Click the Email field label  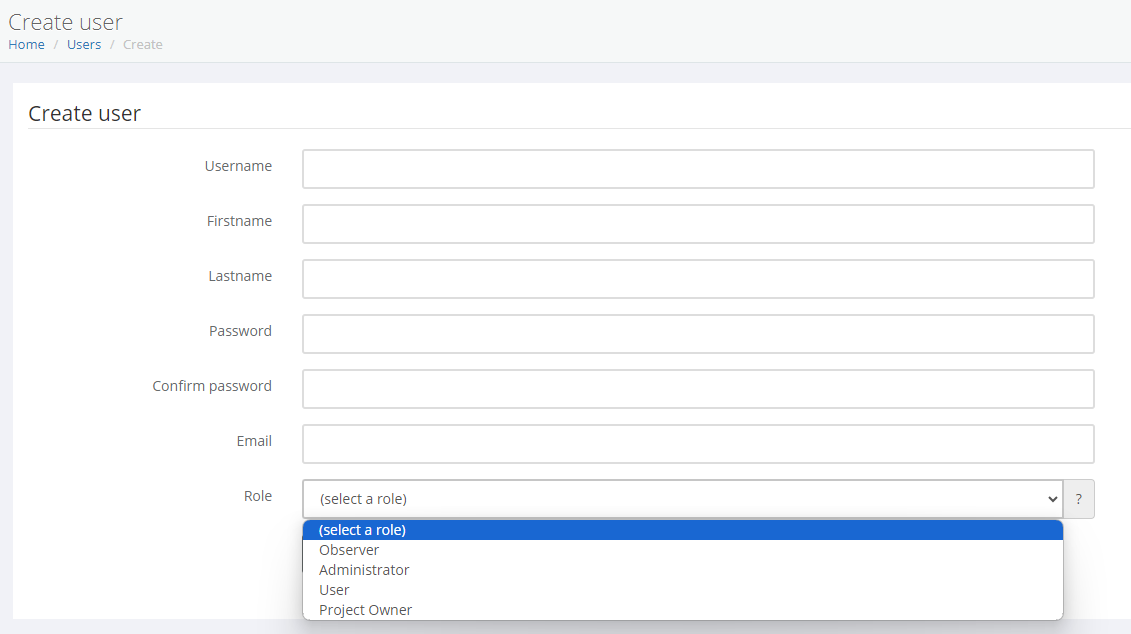coord(253,441)
